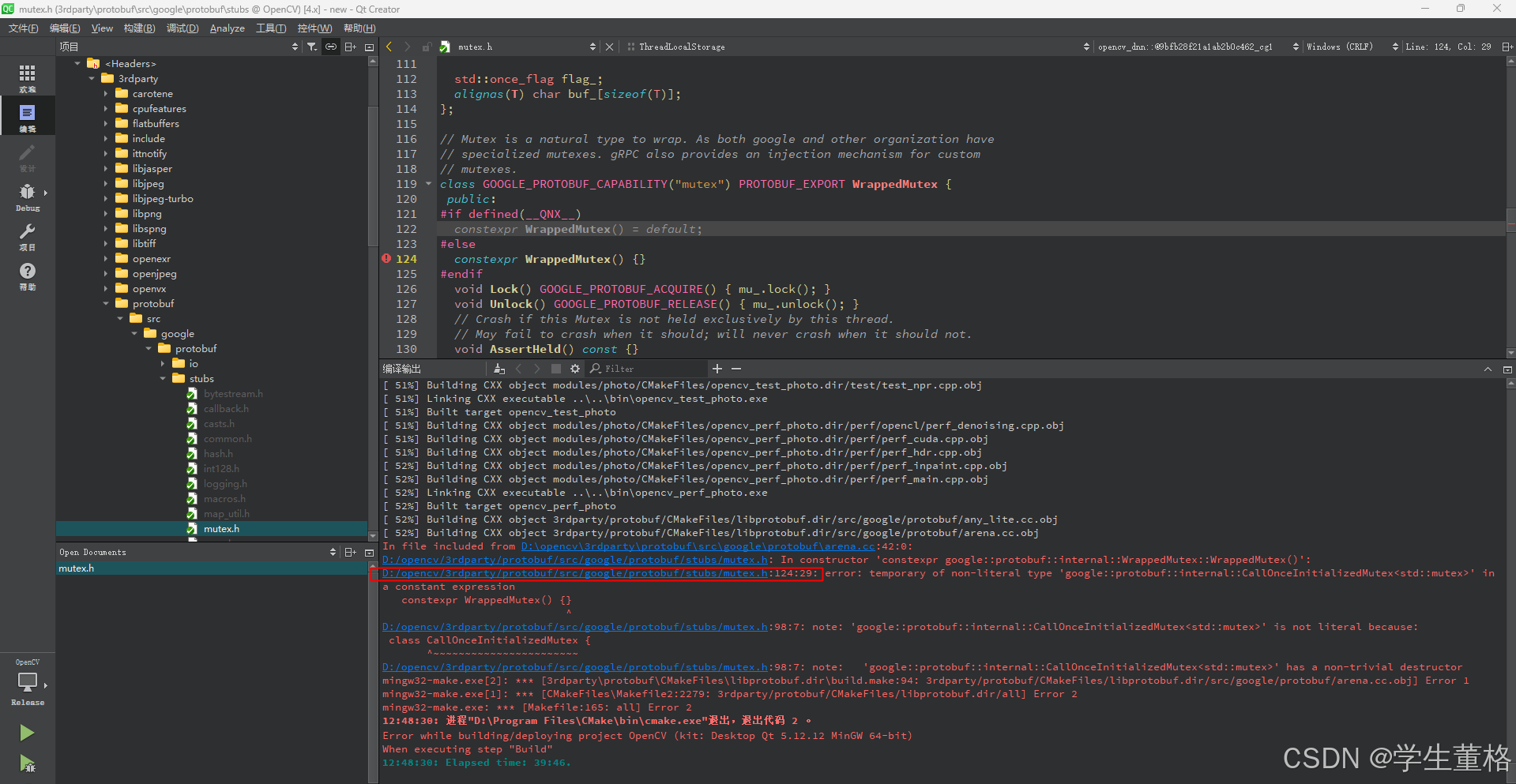Stop the build square button
Viewport: 1516px width, 784px height.
point(556,369)
